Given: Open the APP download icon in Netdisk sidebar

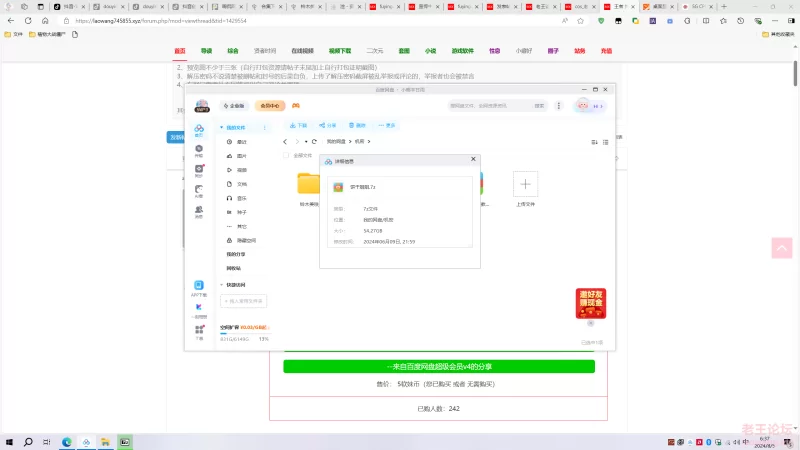Looking at the screenshot, I should pyautogui.click(x=199, y=288).
